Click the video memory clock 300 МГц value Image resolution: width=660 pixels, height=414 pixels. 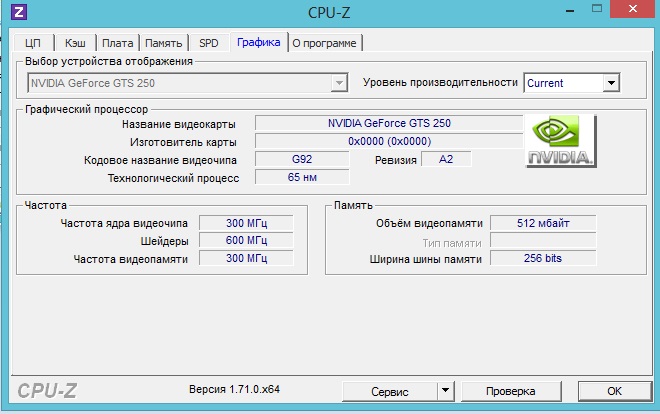(247, 258)
